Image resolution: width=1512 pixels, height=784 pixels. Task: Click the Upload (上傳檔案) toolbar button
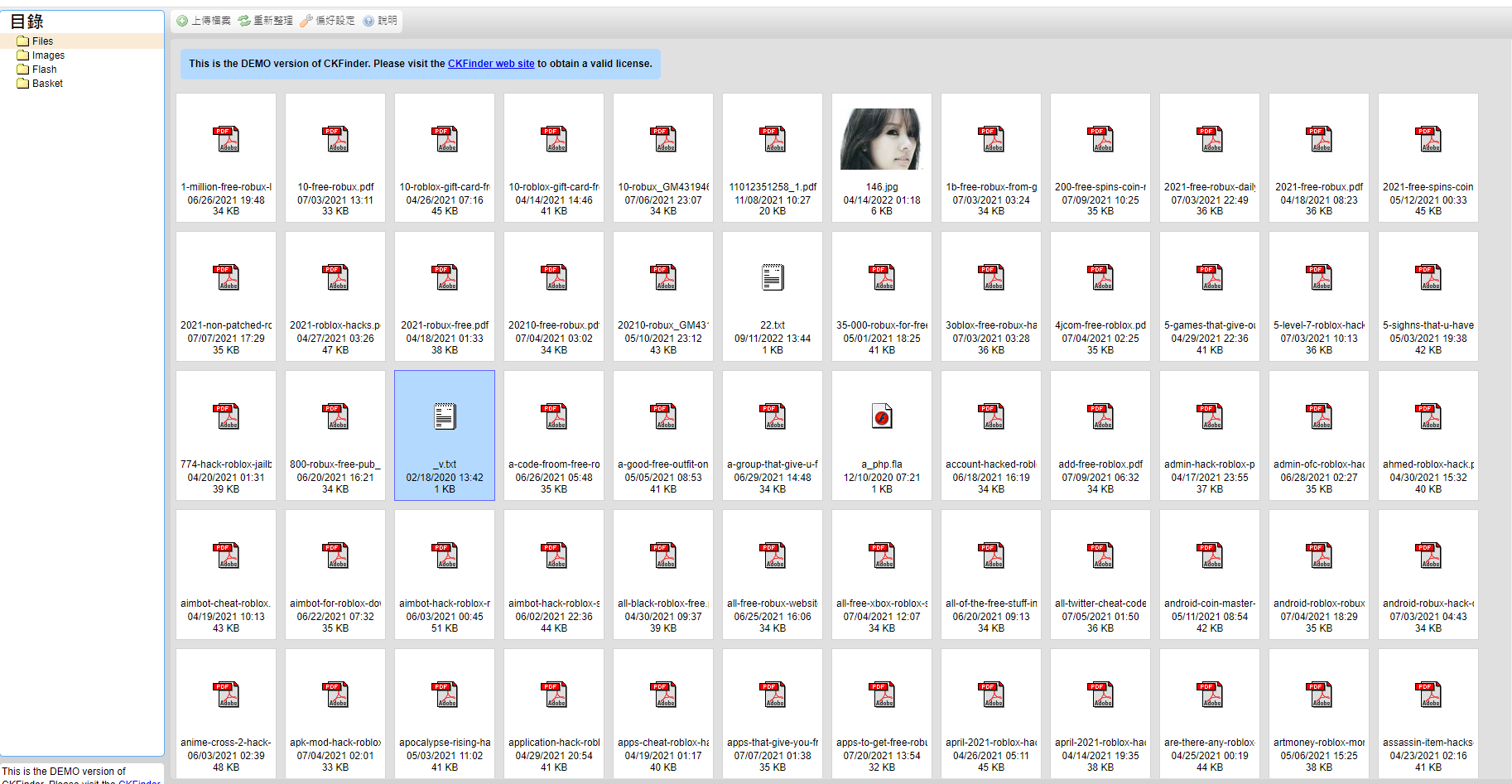click(x=204, y=21)
